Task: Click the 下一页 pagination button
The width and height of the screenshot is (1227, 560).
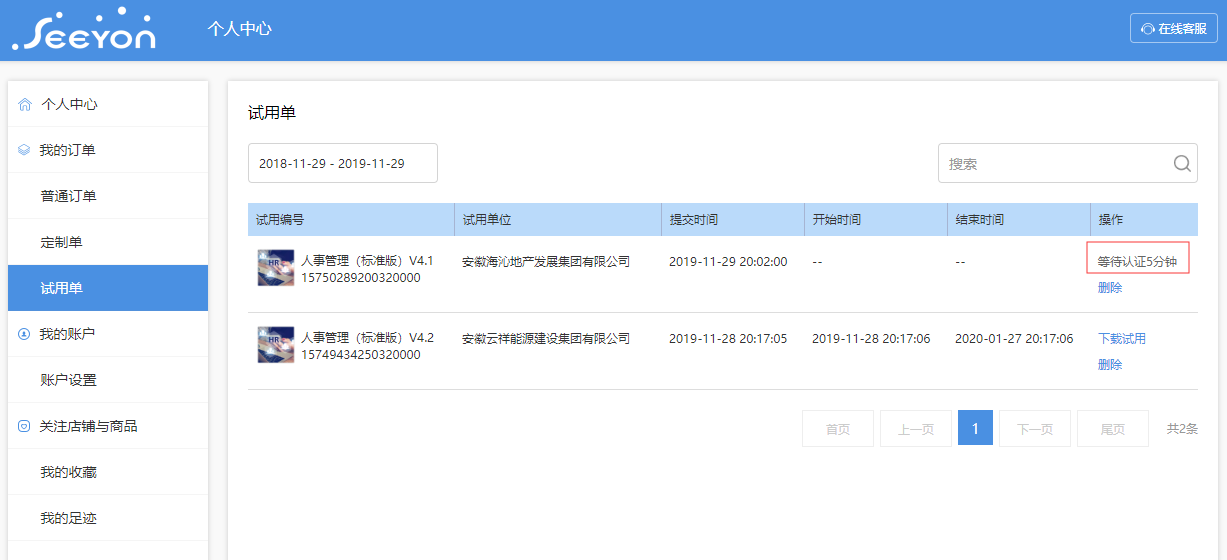Action: click(x=1035, y=429)
